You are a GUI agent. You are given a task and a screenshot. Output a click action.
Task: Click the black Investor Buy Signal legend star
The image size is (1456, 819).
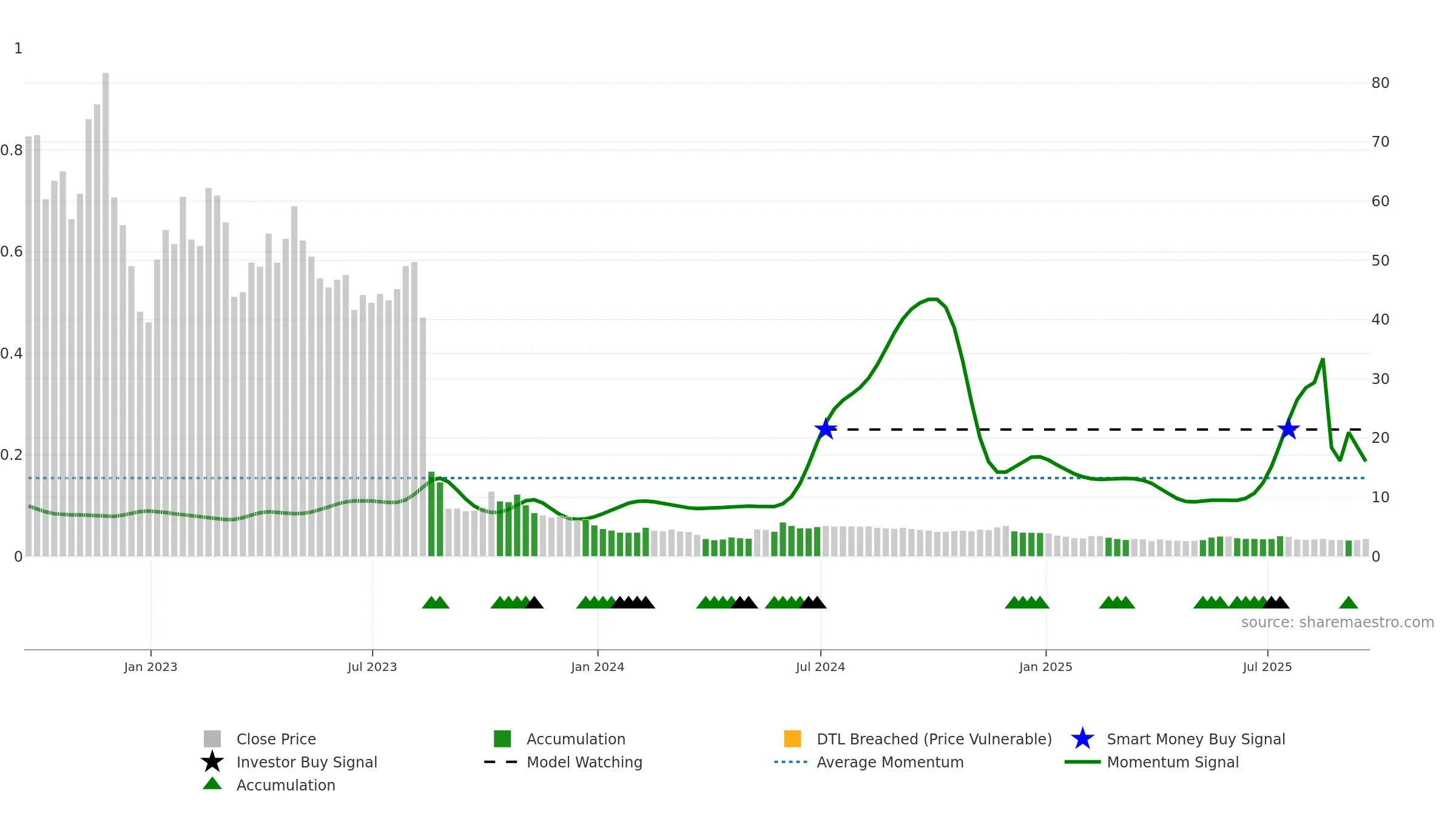tap(212, 762)
